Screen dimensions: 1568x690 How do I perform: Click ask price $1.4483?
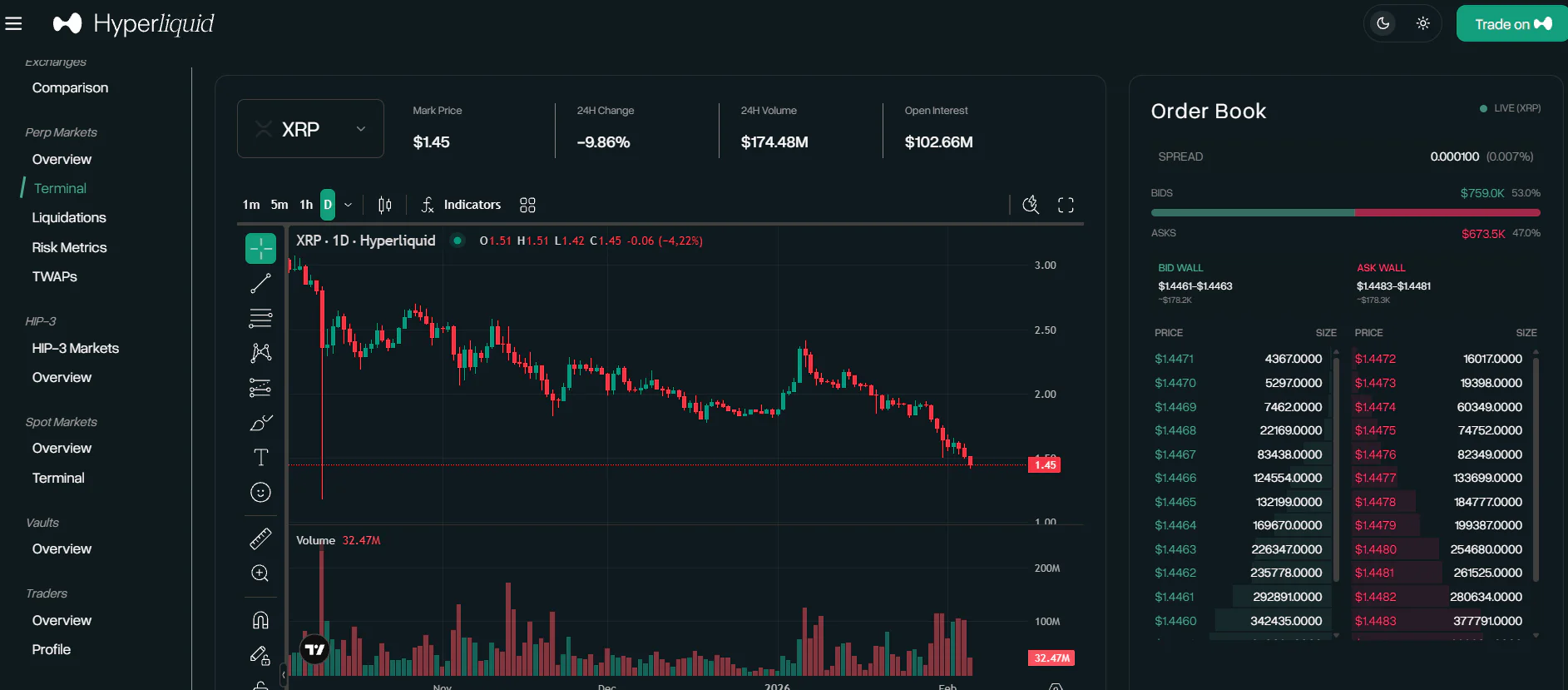(x=1375, y=621)
